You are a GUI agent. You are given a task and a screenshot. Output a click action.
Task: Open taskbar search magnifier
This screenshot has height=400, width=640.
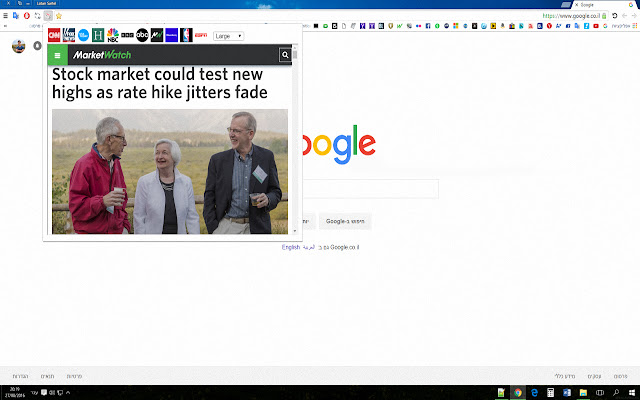[x=616, y=393]
